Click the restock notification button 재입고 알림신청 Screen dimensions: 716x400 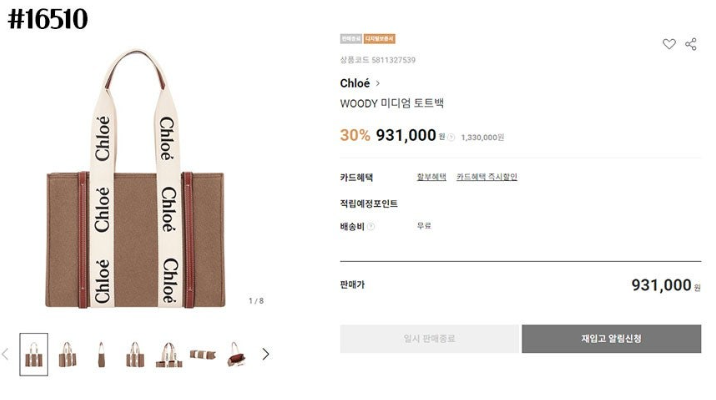(611, 339)
